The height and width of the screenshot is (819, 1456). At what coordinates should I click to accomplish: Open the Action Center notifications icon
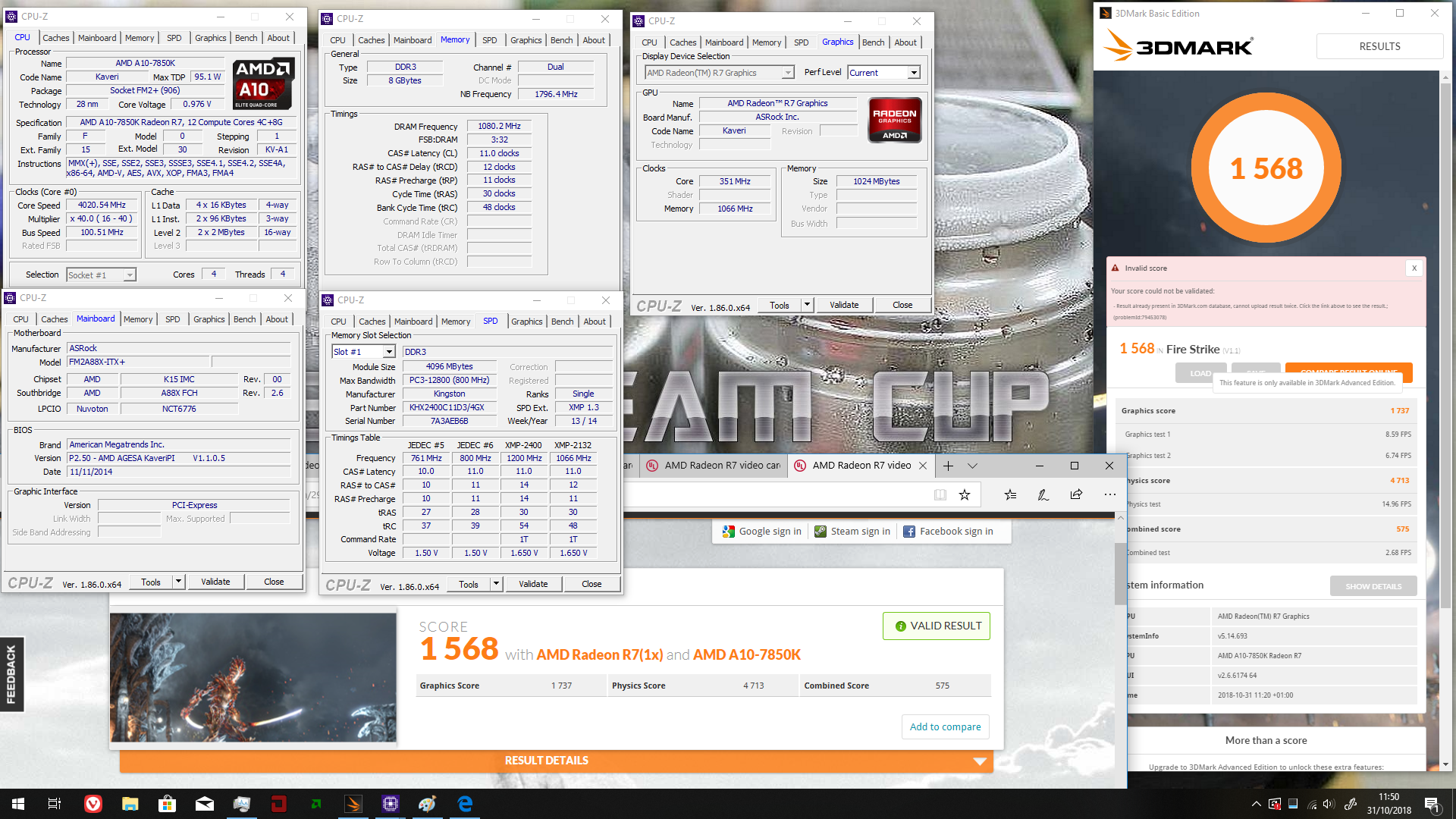(1432, 804)
